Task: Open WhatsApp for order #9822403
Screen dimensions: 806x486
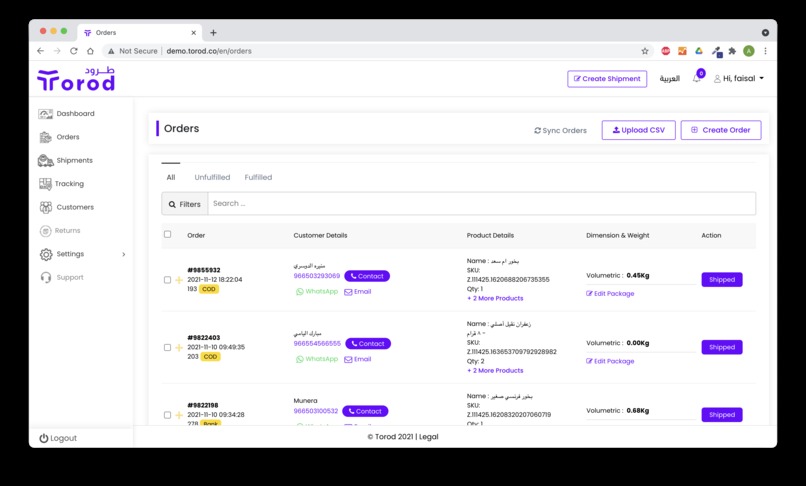Action: 317,359
